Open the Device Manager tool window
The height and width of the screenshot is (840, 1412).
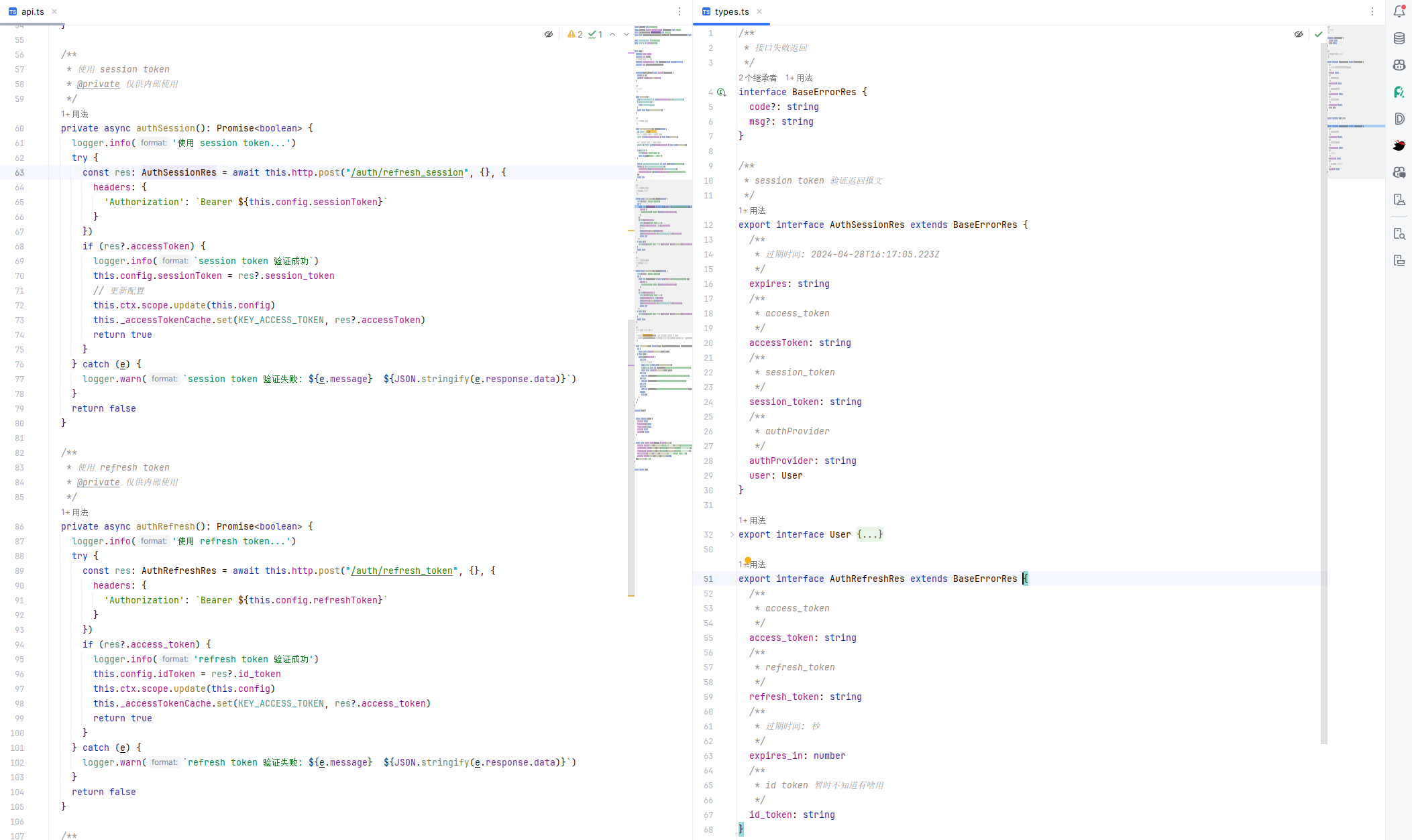point(1399,199)
